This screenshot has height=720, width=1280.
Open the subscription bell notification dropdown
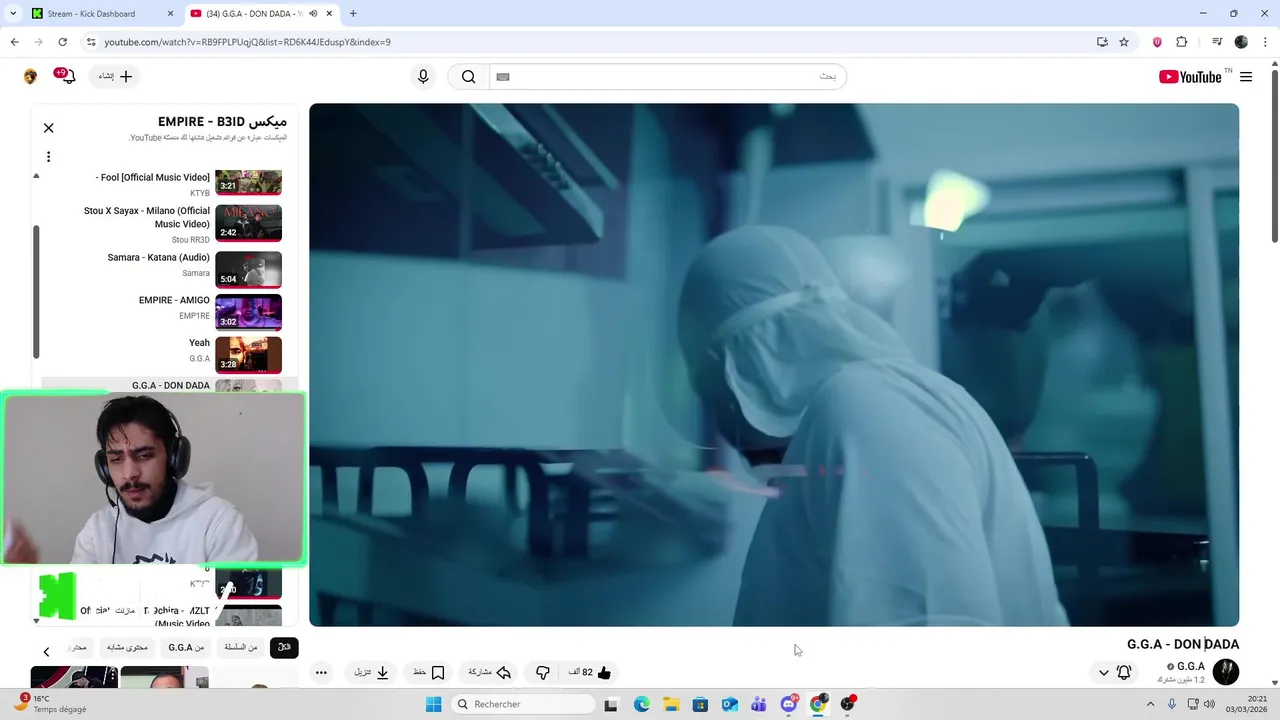1114,673
